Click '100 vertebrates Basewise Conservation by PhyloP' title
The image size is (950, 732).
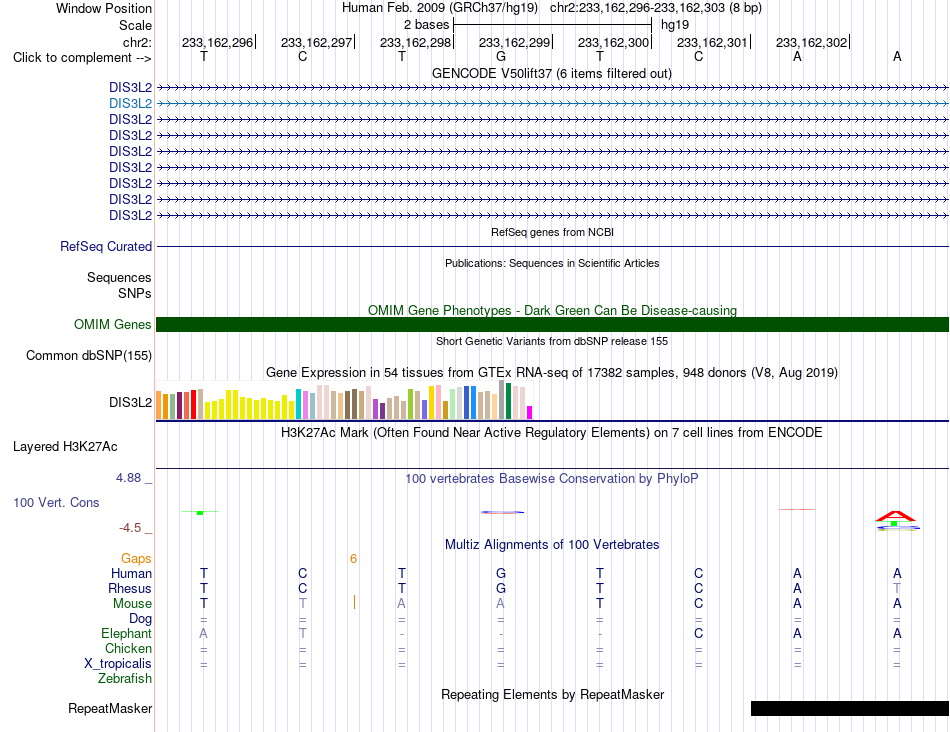[552, 479]
